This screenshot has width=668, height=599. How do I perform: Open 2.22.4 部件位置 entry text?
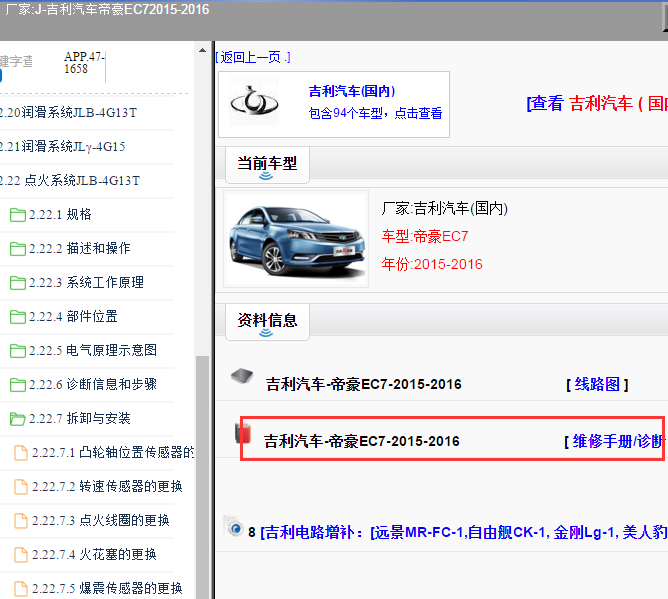coord(73,317)
